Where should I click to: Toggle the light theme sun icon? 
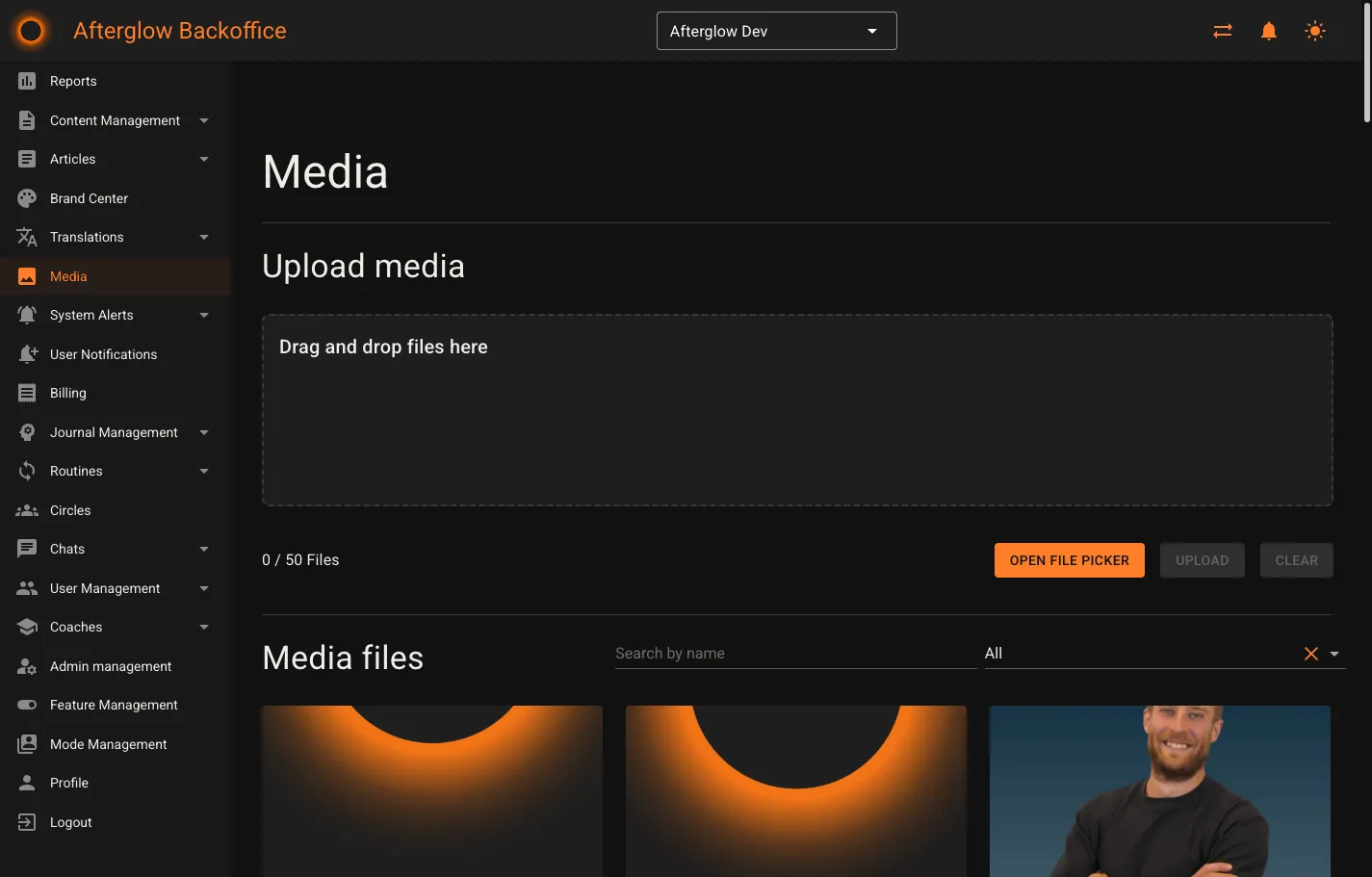coord(1314,30)
